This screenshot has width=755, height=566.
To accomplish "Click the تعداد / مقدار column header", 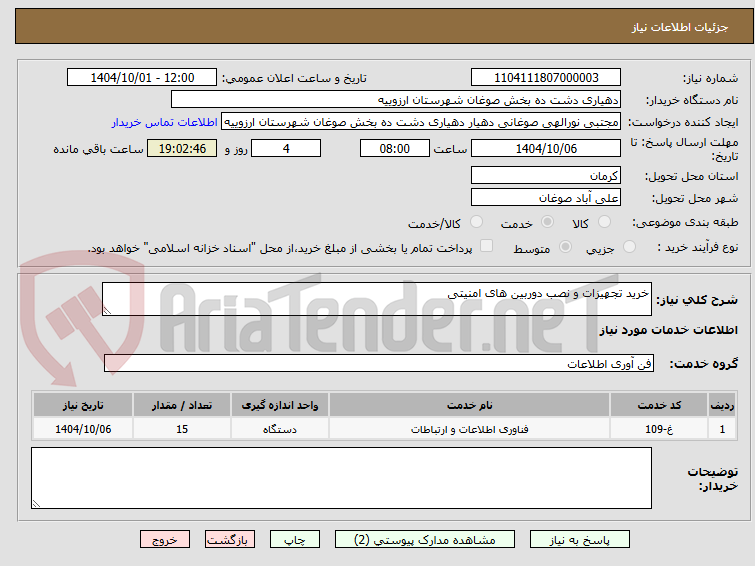I will click(x=182, y=405).
